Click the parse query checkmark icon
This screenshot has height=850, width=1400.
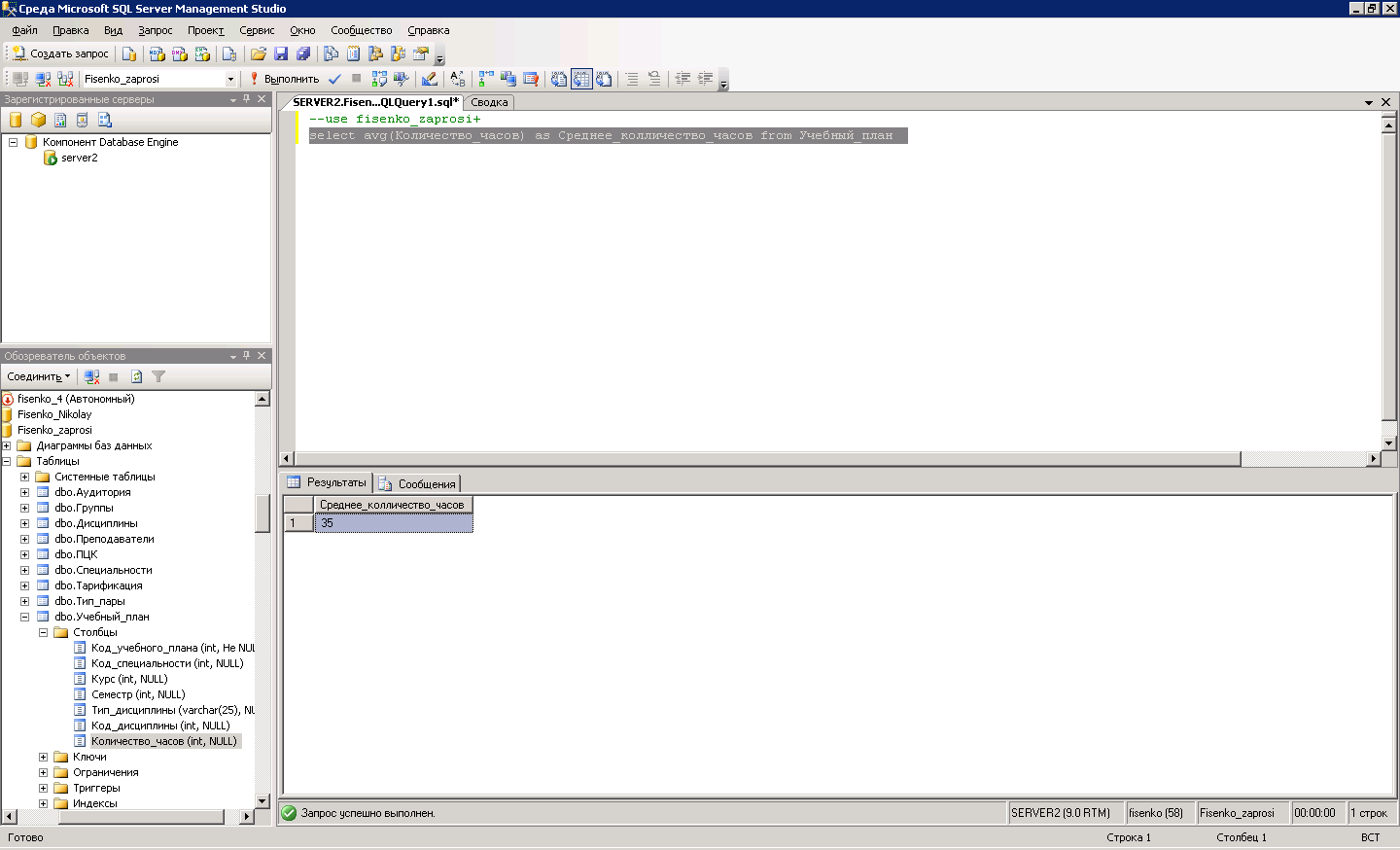[x=335, y=79]
